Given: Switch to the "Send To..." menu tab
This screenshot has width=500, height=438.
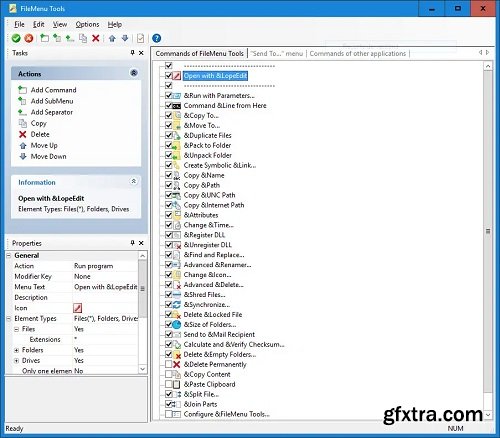Looking at the screenshot, I should point(276,54).
